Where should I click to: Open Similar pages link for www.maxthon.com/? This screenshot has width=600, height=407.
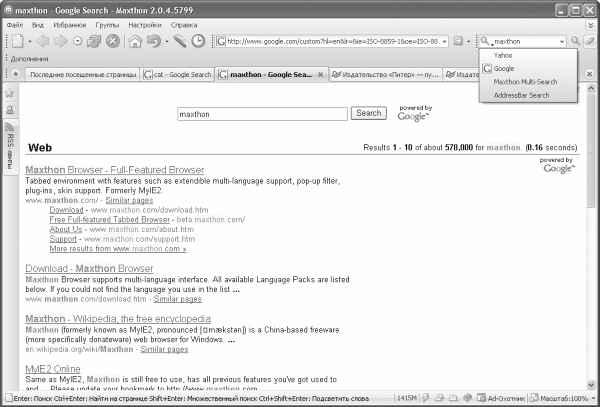[129, 200]
